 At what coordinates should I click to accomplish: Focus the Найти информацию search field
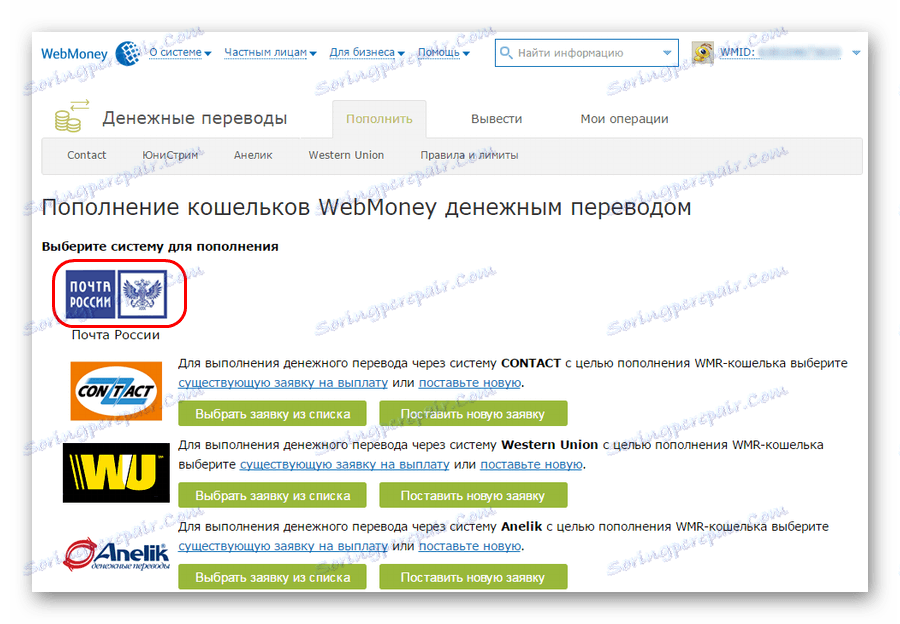(586, 53)
